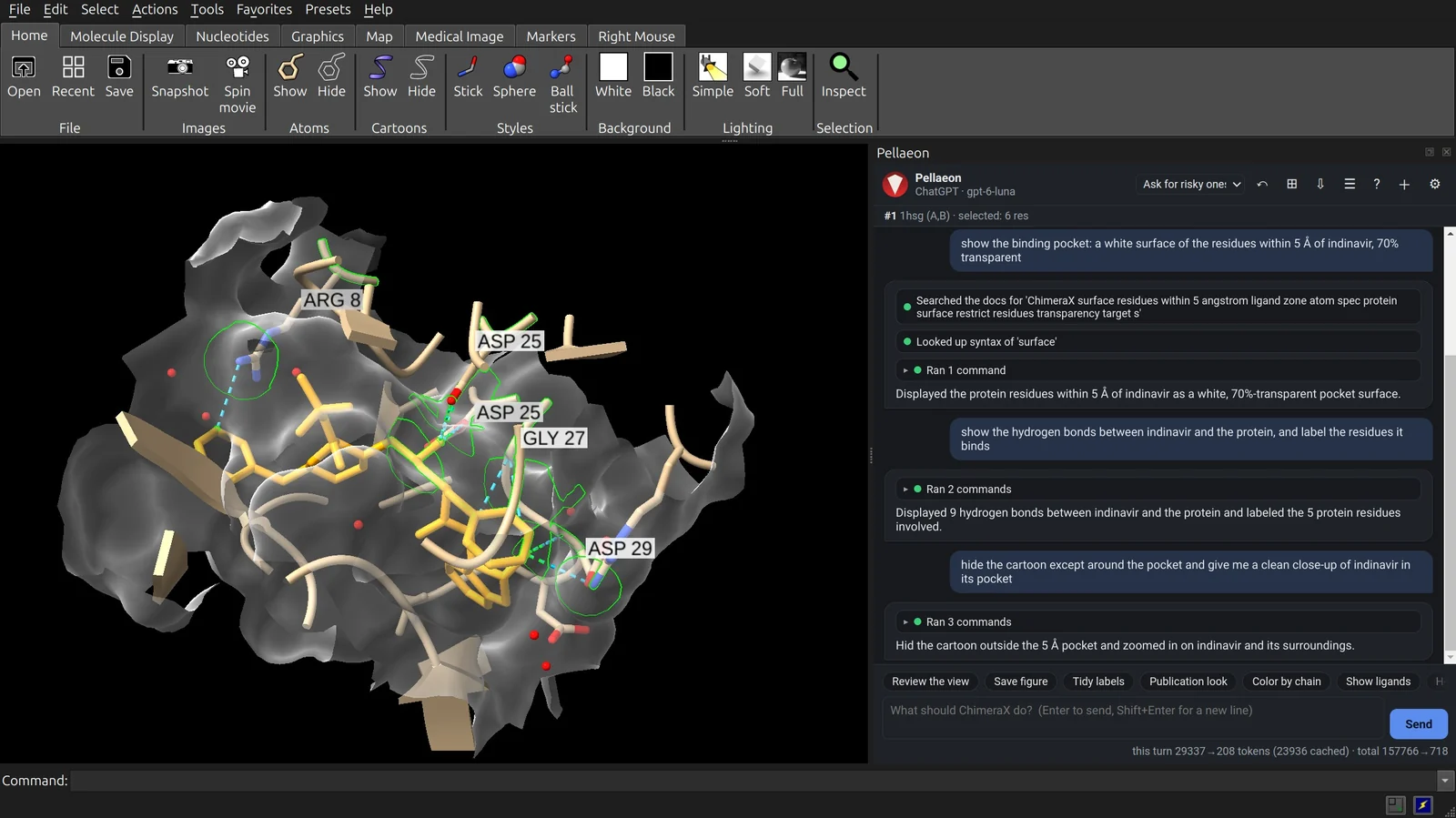Open the Presets menu

pos(328,9)
